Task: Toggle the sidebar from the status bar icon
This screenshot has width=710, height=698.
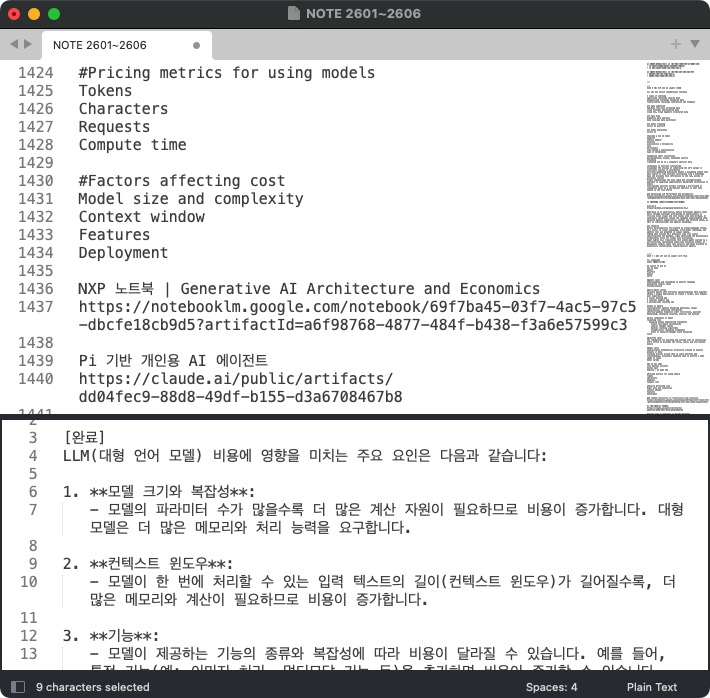Action: click(16, 687)
